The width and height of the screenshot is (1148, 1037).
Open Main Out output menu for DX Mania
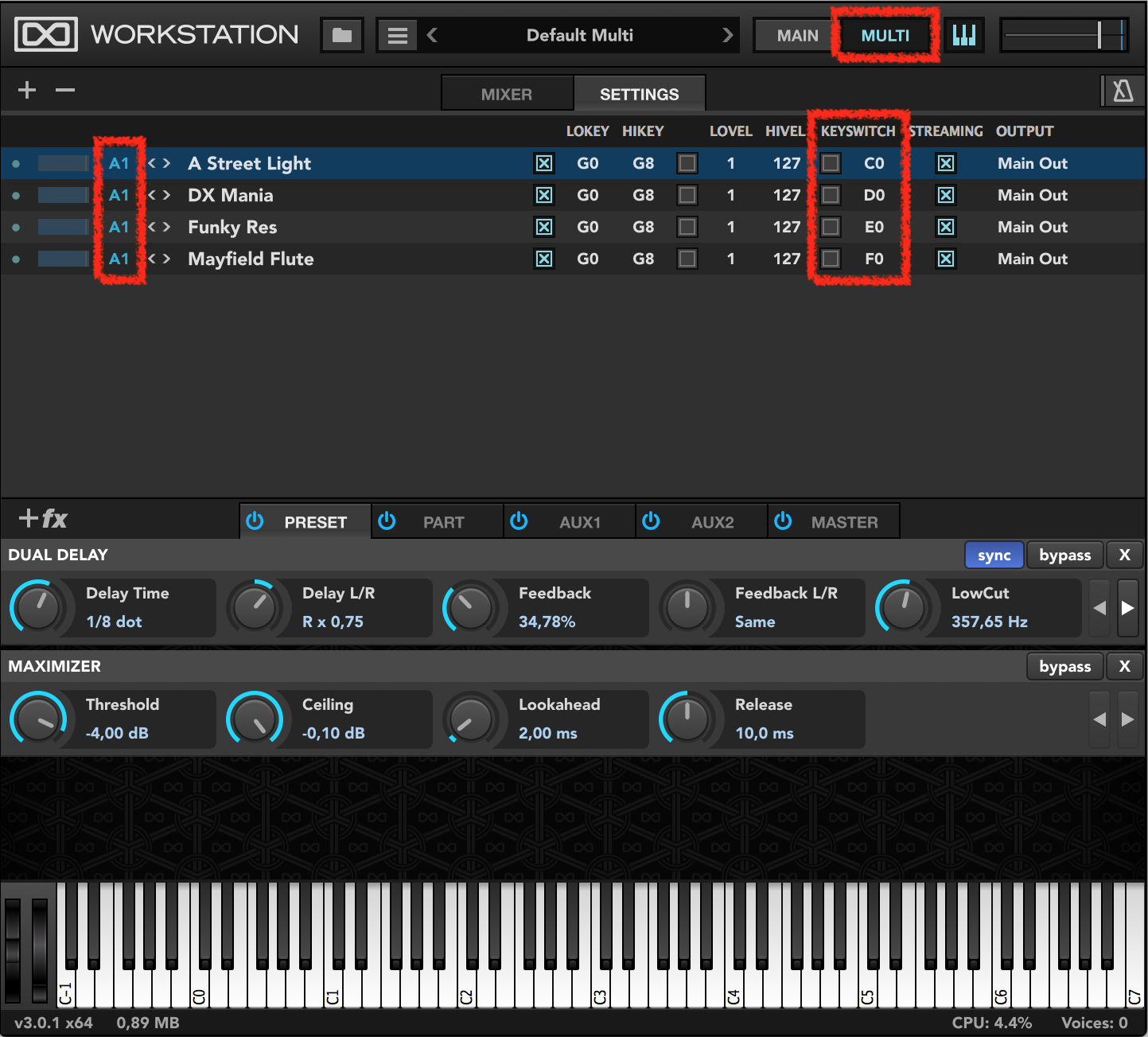[x=1033, y=195]
